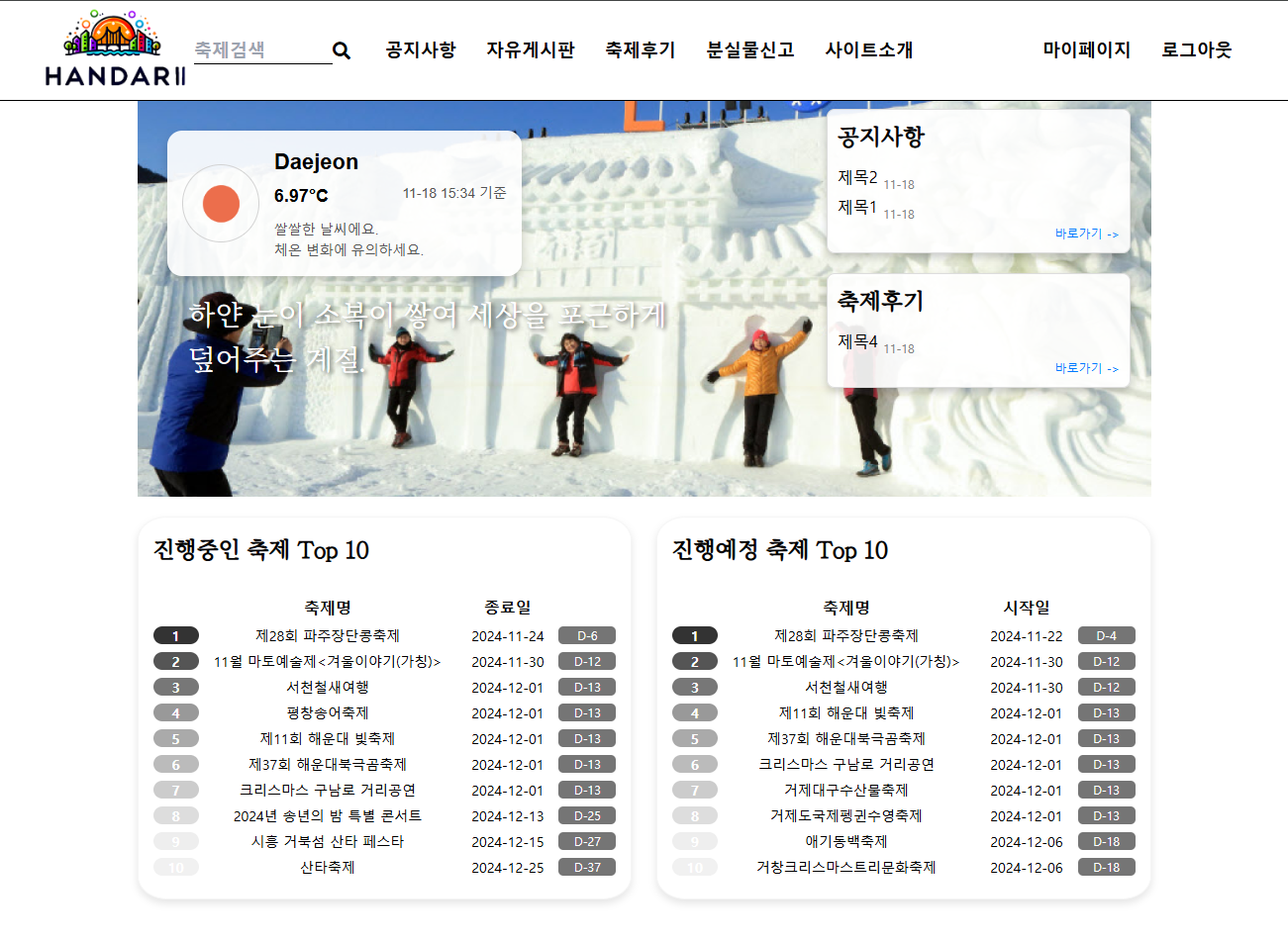Open the 자유게시판 menu item
1288x943 pixels.
click(531, 49)
